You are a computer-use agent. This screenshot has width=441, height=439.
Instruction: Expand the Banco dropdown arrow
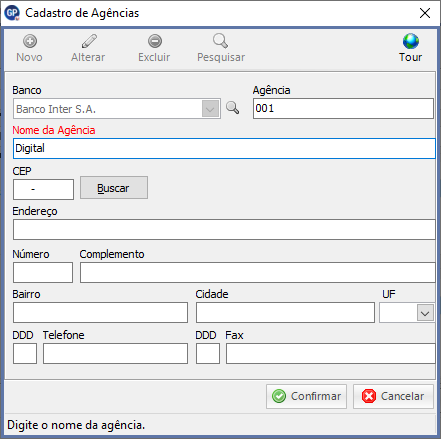pyautogui.click(x=210, y=109)
